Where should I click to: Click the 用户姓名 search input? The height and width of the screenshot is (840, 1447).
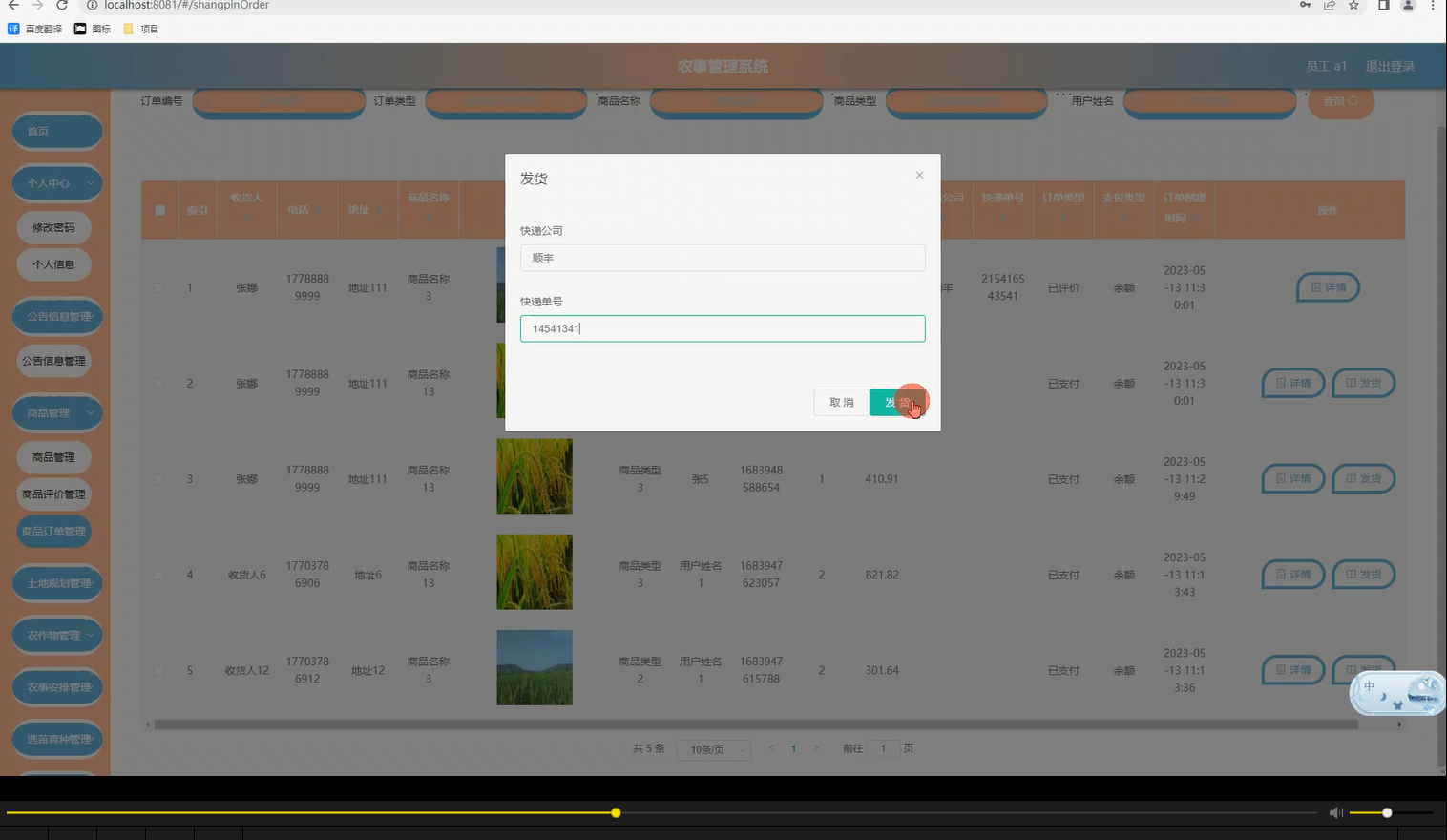click(1209, 101)
